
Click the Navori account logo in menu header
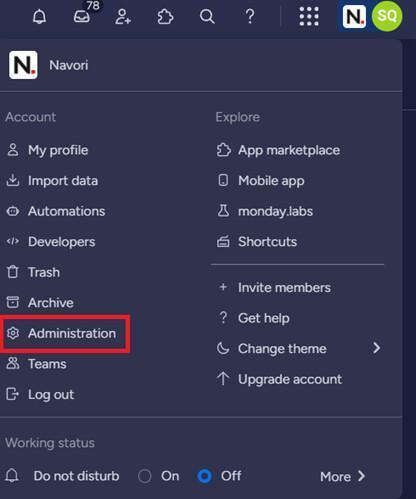point(23,65)
